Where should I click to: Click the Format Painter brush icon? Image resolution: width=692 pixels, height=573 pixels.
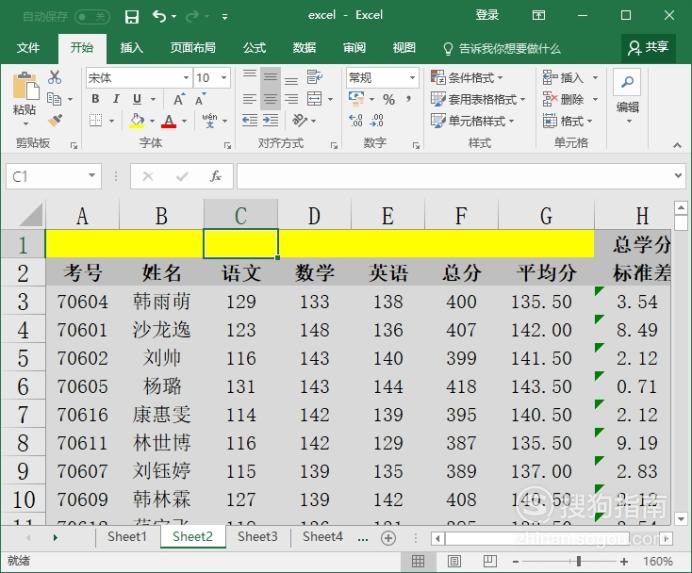[55, 120]
